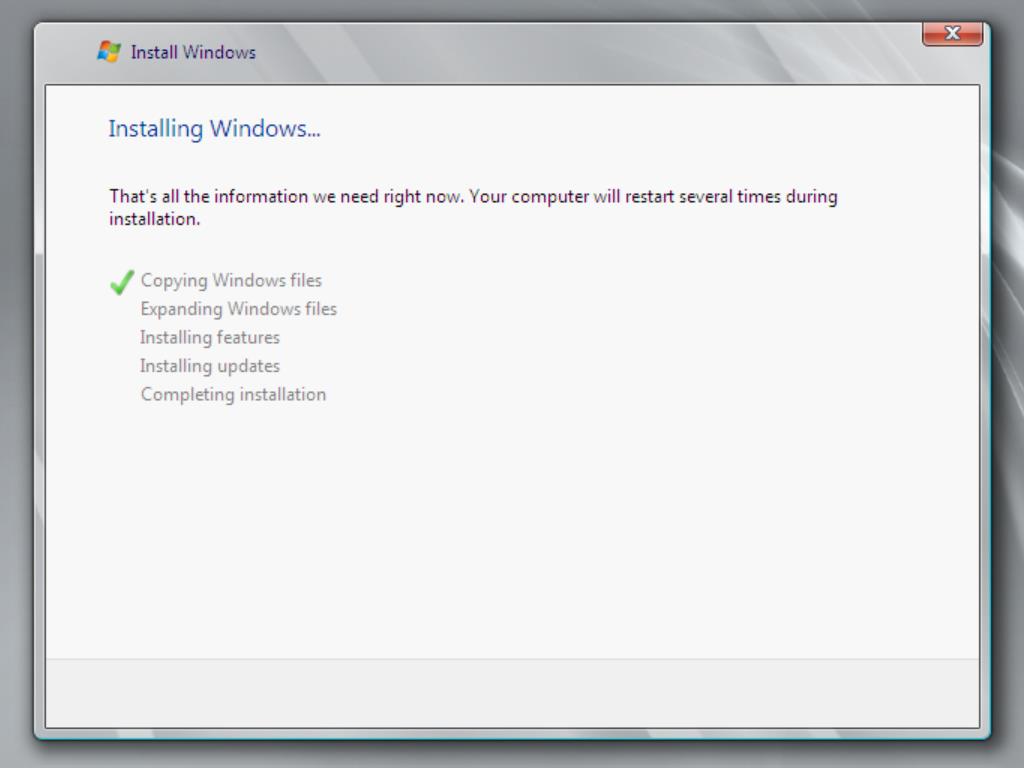The width and height of the screenshot is (1024, 768).
Task: Click the desktop wallpaper left of the dialog
Action: (15, 400)
